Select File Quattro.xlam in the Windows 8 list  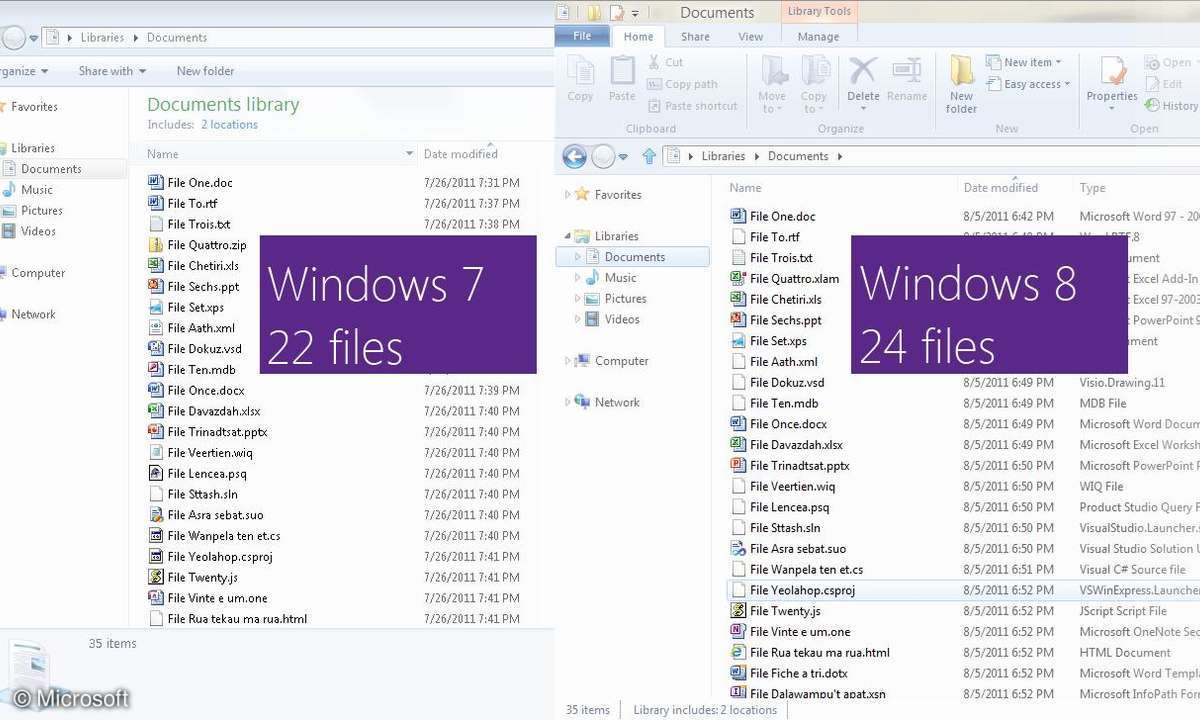(x=794, y=279)
